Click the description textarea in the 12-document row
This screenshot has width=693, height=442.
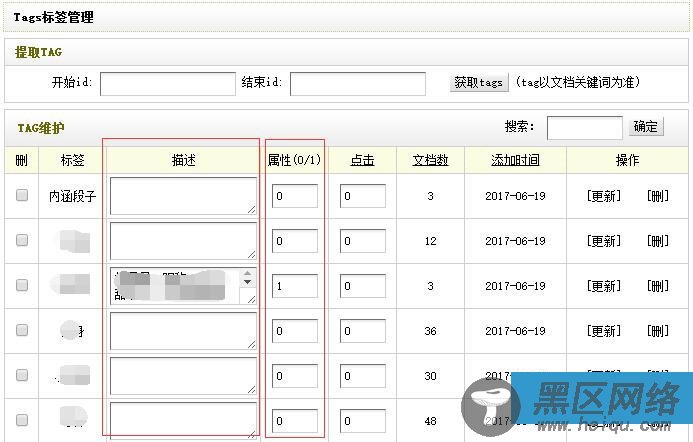pyautogui.click(x=183, y=241)
